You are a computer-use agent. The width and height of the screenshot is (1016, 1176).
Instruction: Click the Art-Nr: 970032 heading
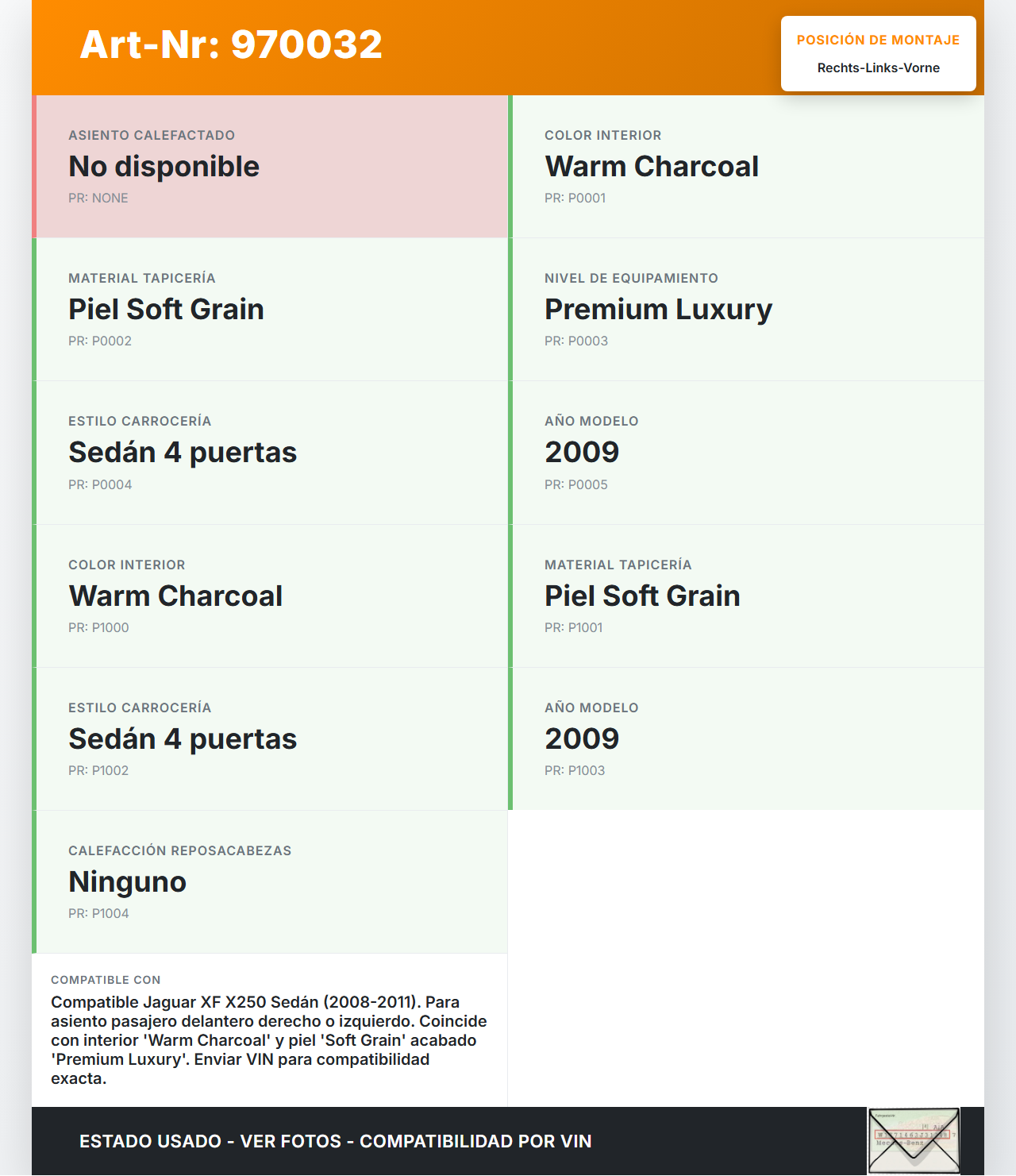coord(231,44)
